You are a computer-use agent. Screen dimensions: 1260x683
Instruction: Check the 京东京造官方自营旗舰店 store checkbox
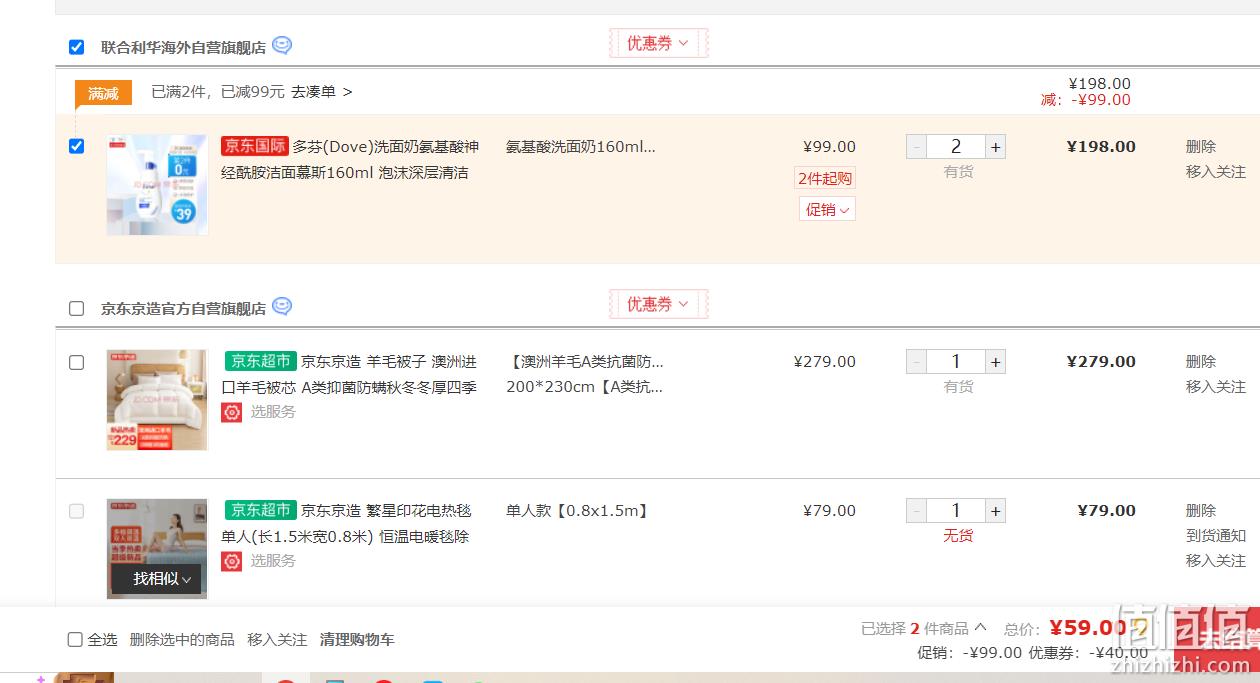(76, 308)
